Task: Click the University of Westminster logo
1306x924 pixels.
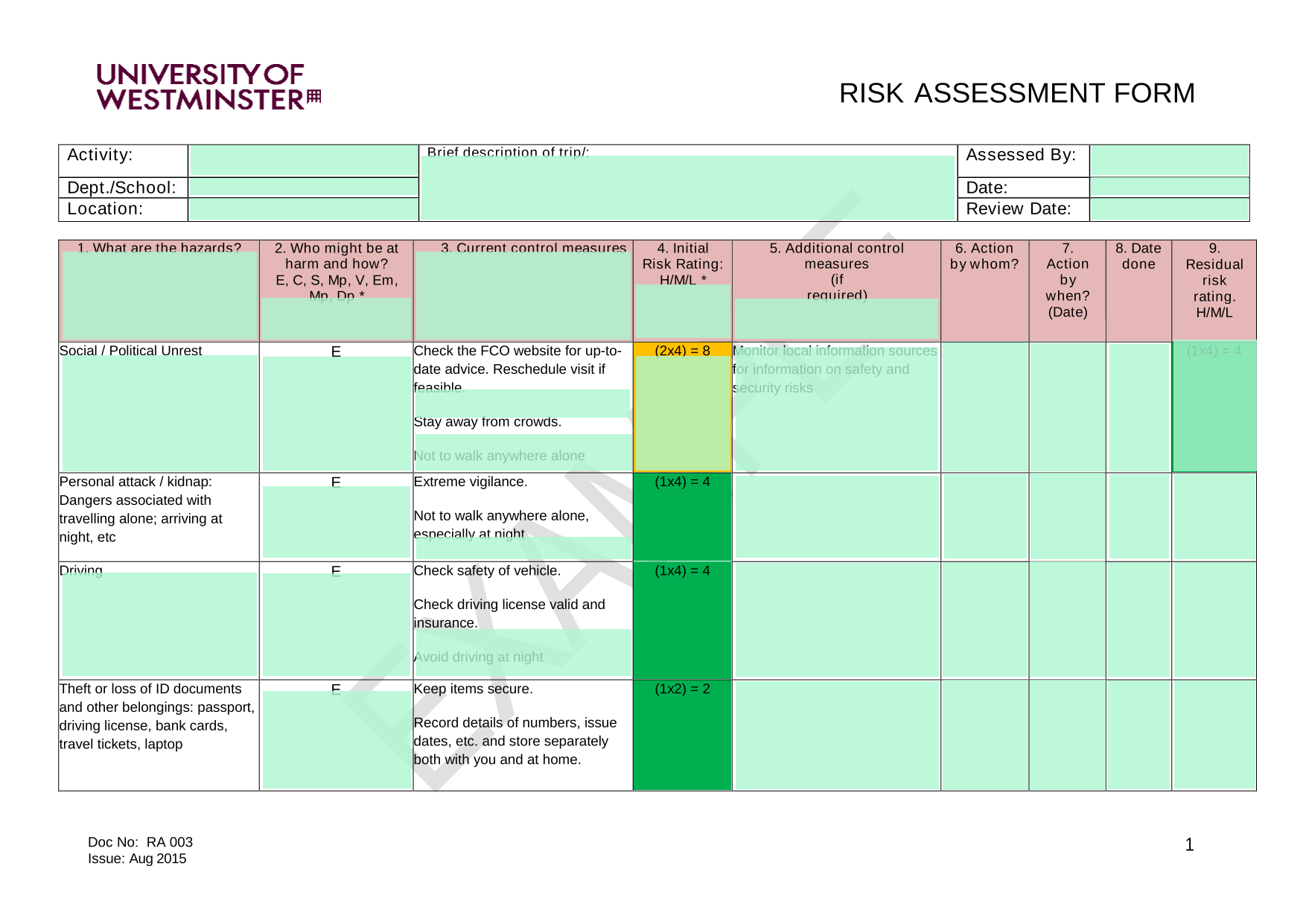Action: (x=208, y=87)
